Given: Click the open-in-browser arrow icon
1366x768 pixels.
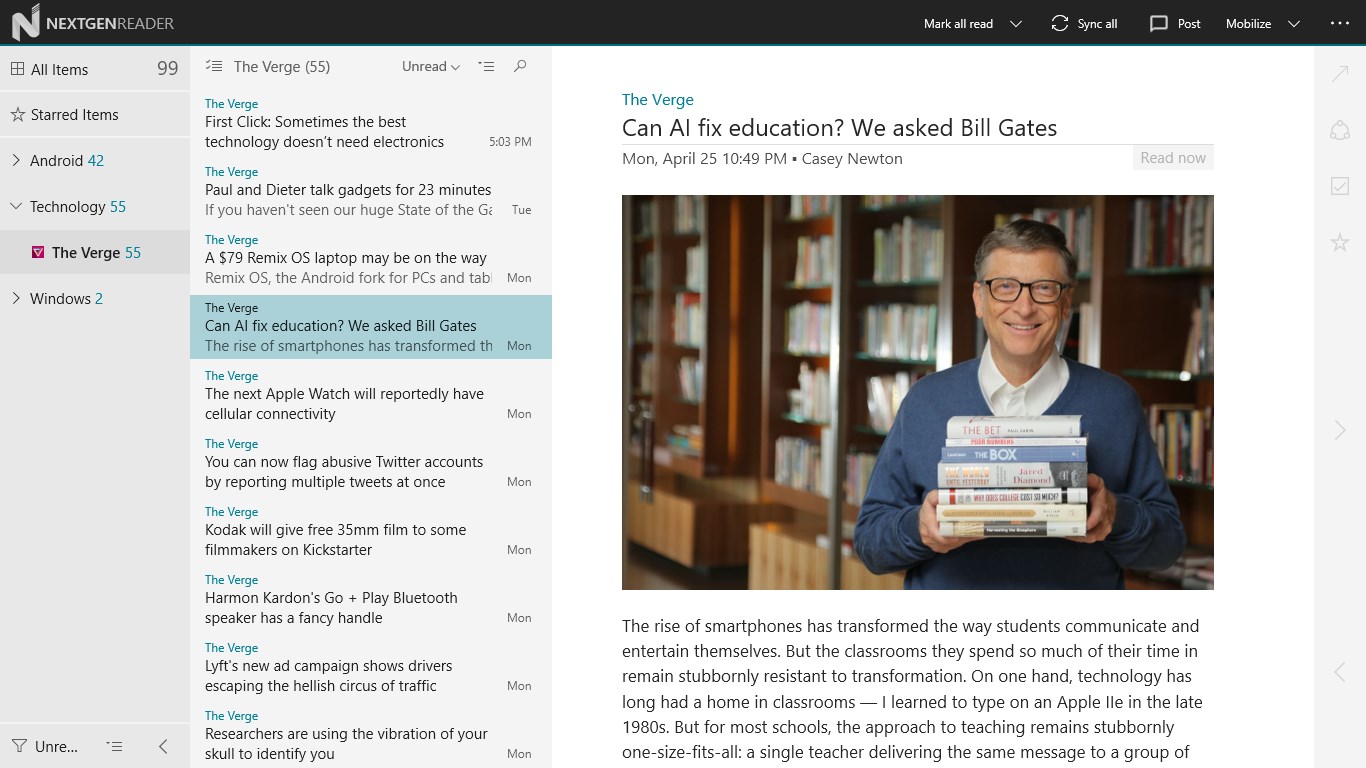Looking at the screenshot, I should click(1340, 73).
